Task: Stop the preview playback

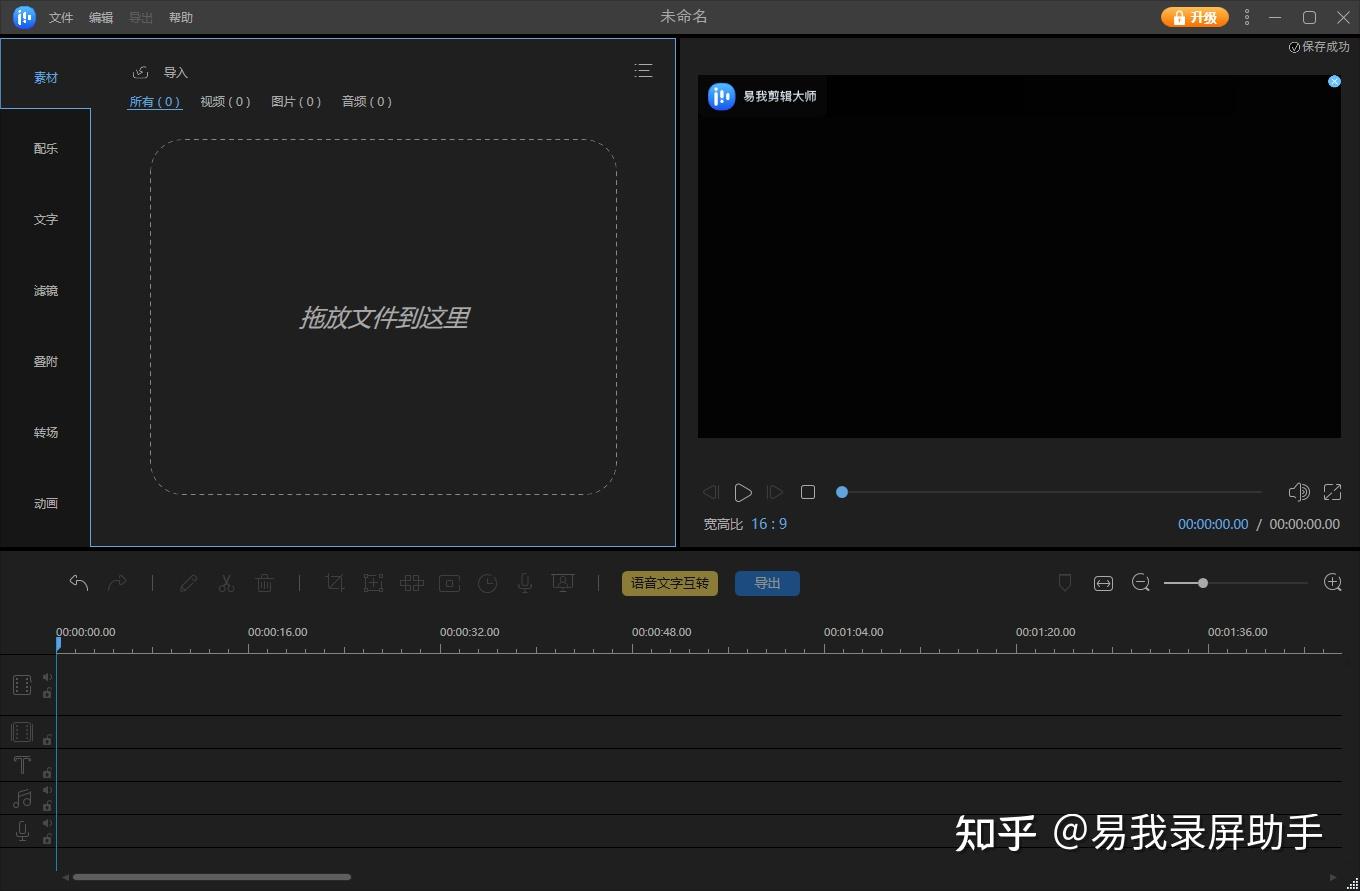Action: (808, 492)
